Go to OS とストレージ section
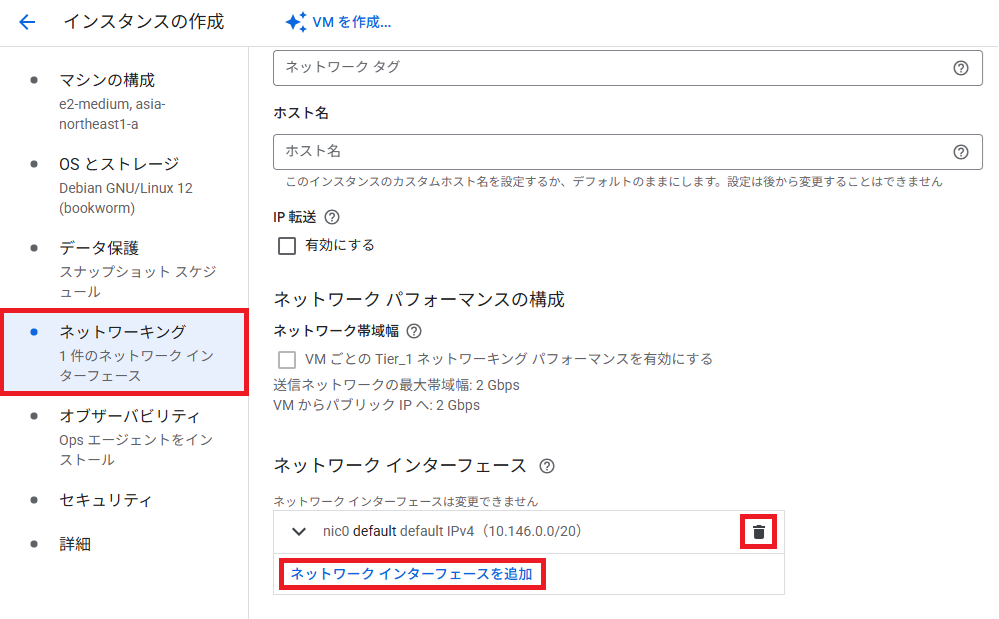Viewport: 999px width, 619px height. click(x=118, y=164)
